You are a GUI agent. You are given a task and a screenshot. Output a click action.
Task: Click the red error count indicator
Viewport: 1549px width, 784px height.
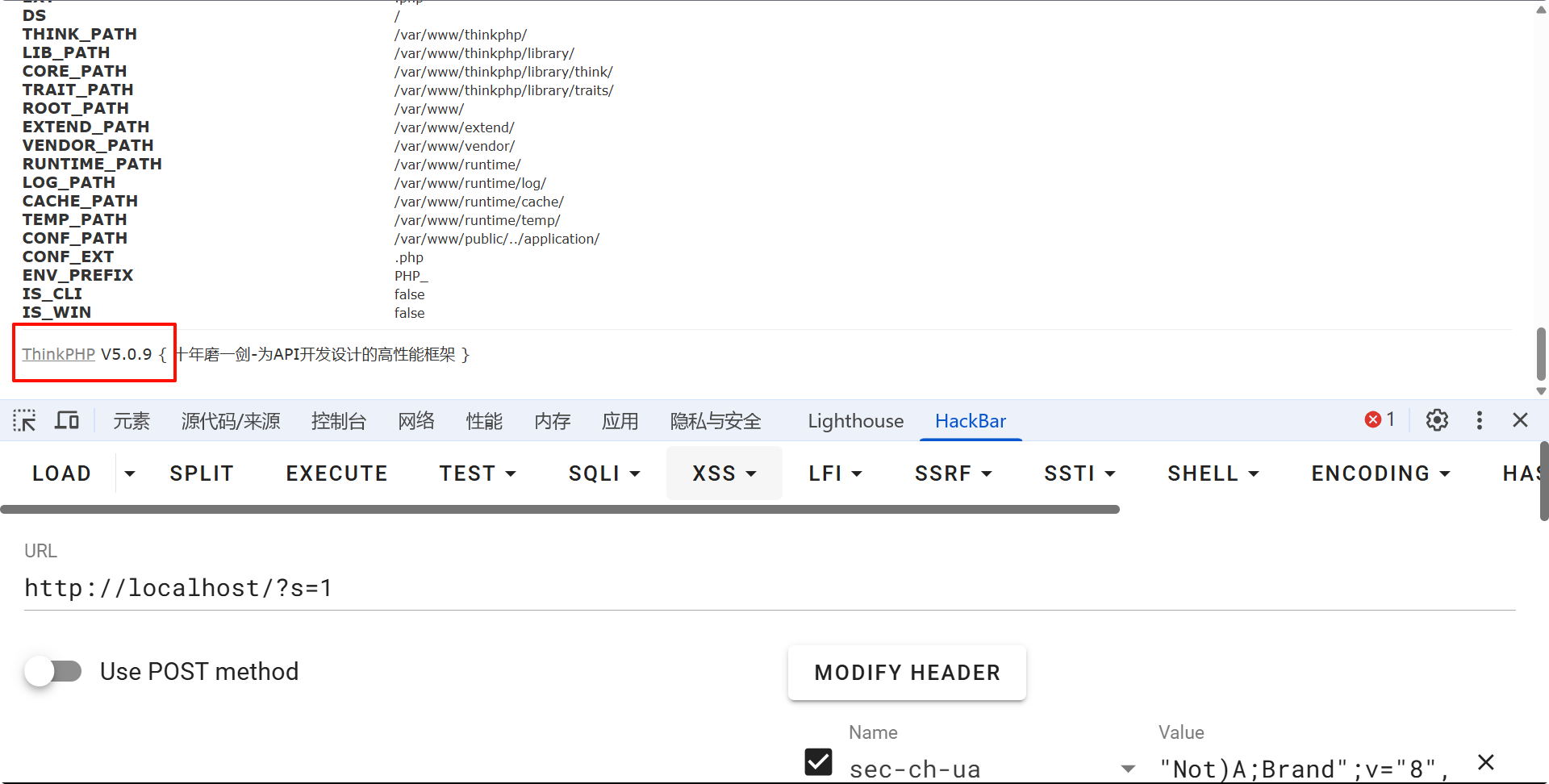[1380, 420]
